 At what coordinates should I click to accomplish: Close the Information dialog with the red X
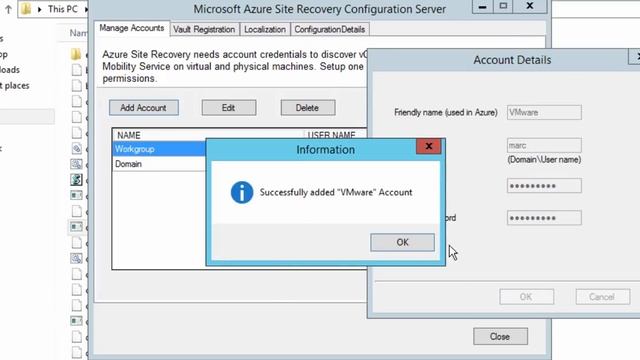[x=428, y=147]
